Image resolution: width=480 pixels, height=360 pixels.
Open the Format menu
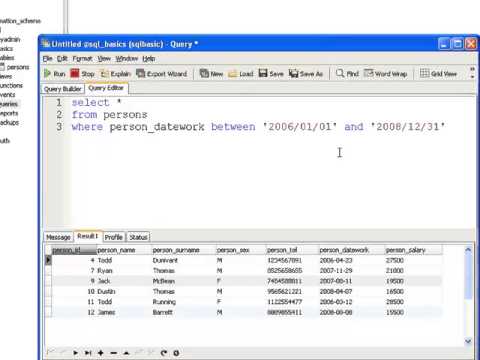82,59
